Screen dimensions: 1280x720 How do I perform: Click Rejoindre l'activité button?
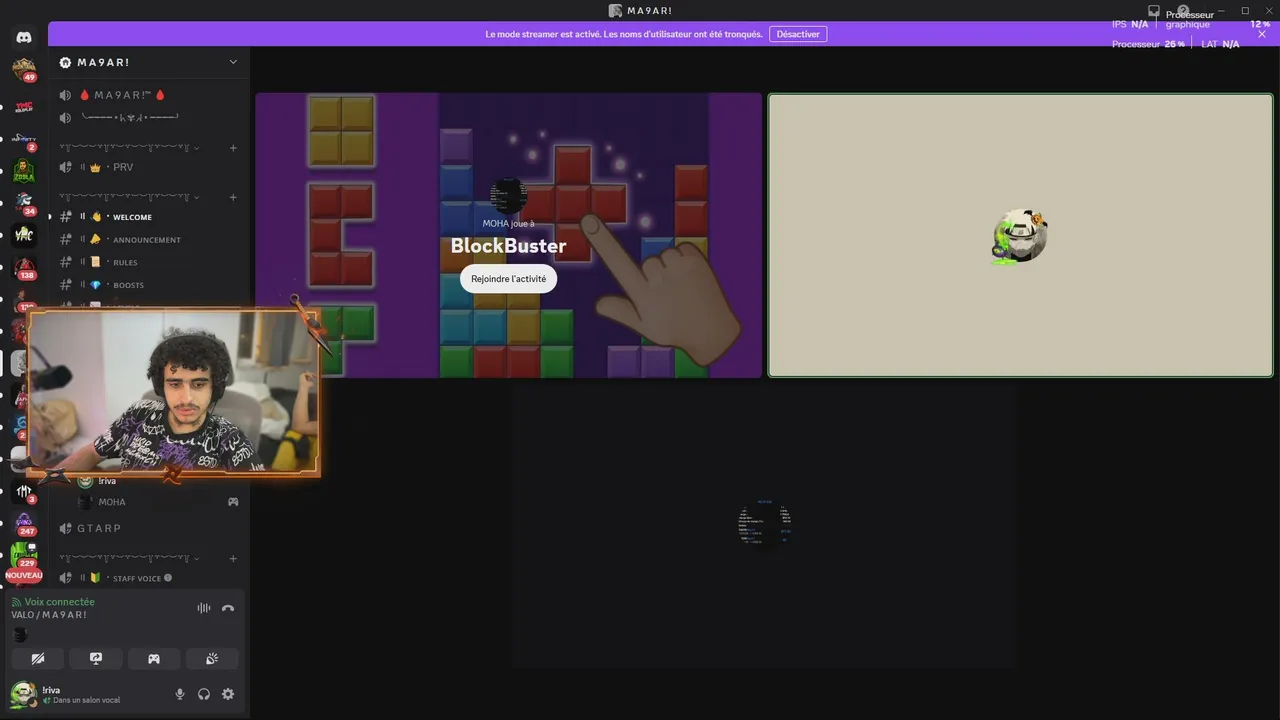[508, 279]
